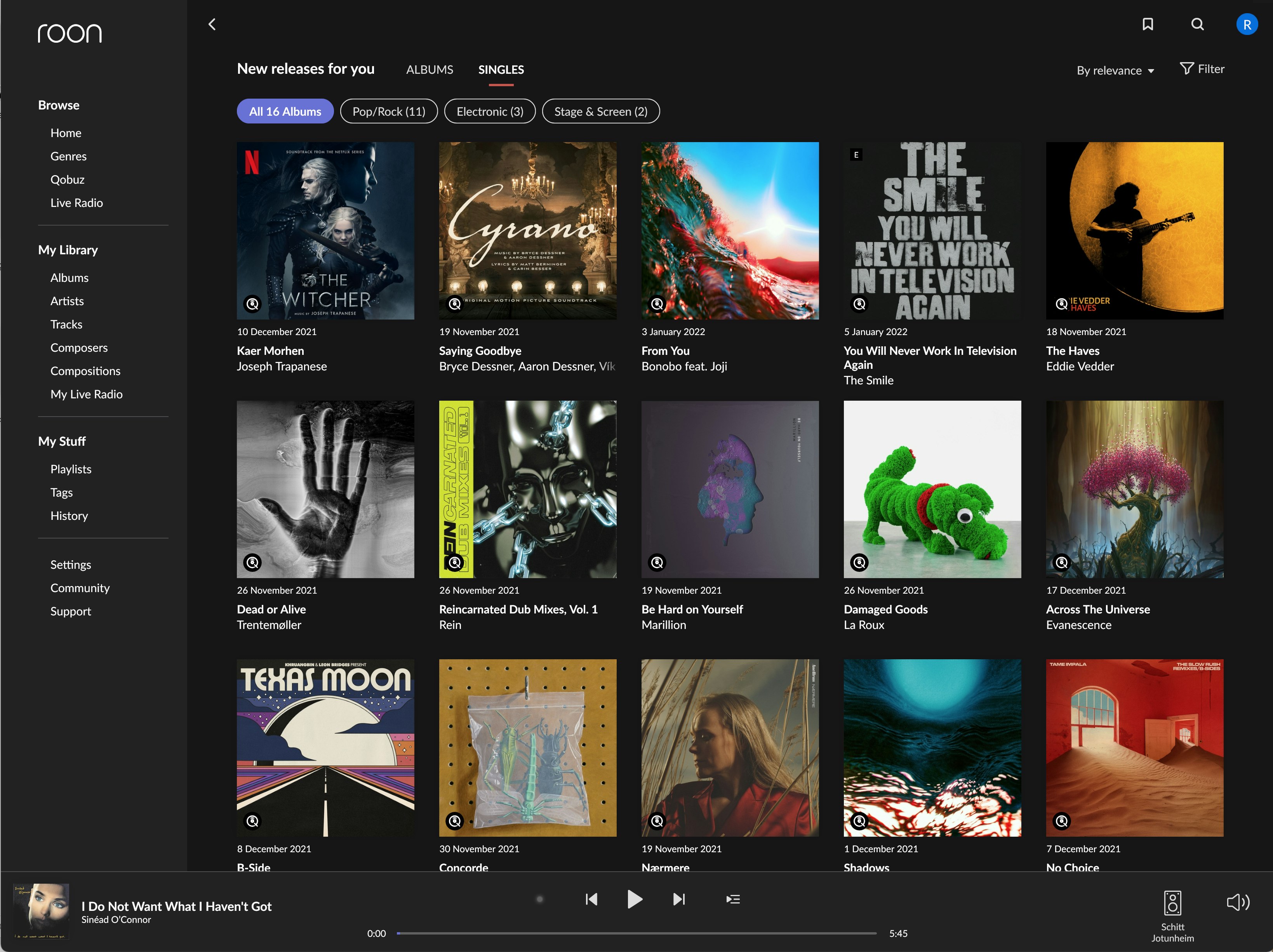Open the Filter options
Screen dimensions: 1273x952
click(x=1202, y=69)
